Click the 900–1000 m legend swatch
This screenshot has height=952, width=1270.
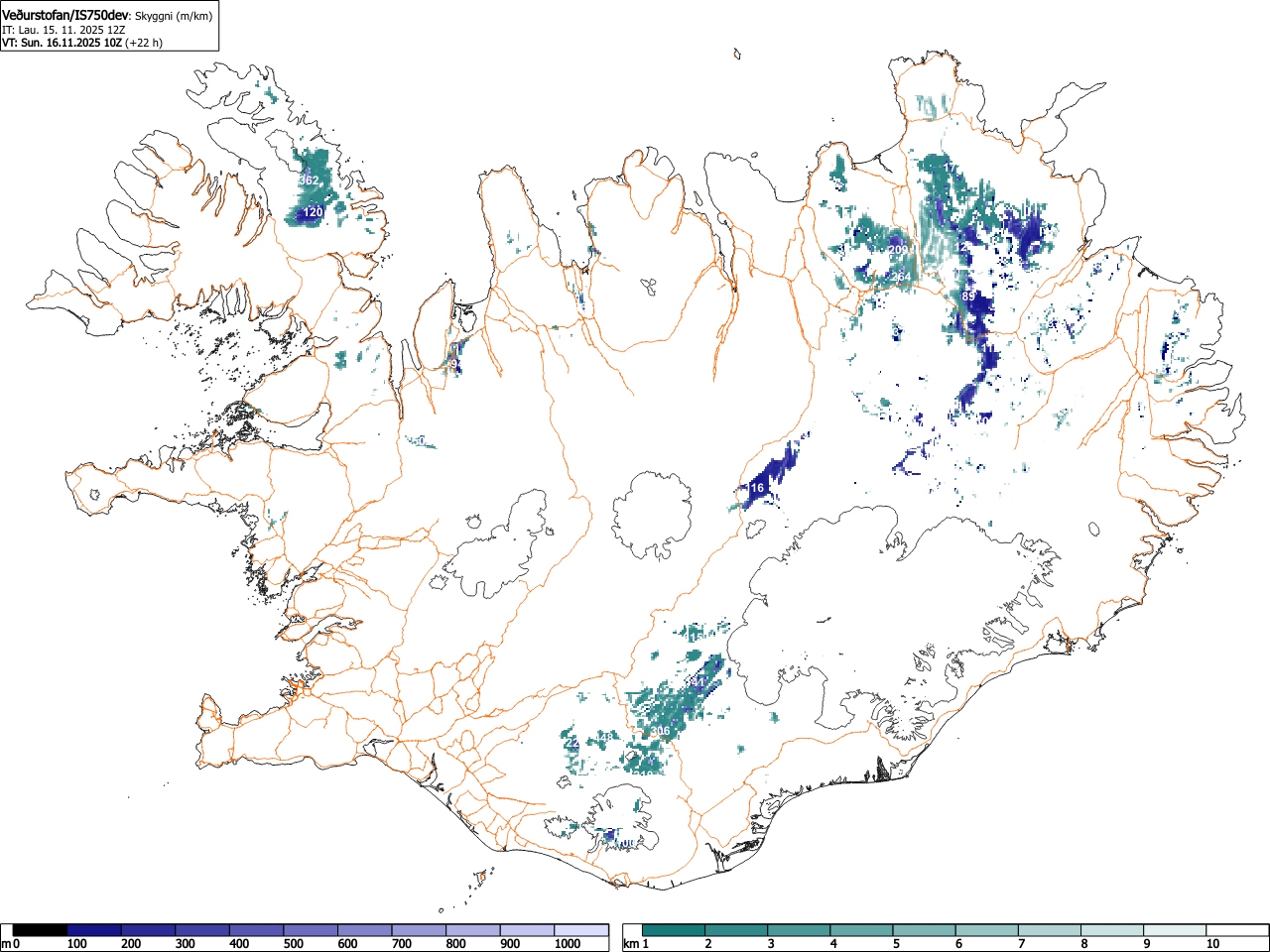click(527, 930)
